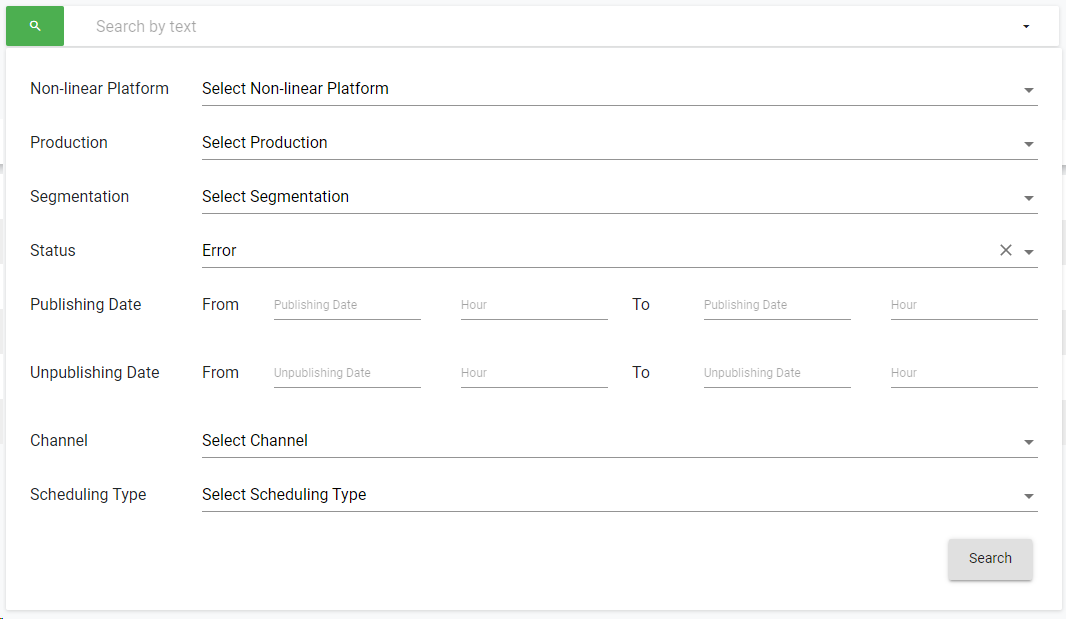Click the Publishing Date To Hour field
This screenshot has height=619, width=1066.
(x=964, y=305)
